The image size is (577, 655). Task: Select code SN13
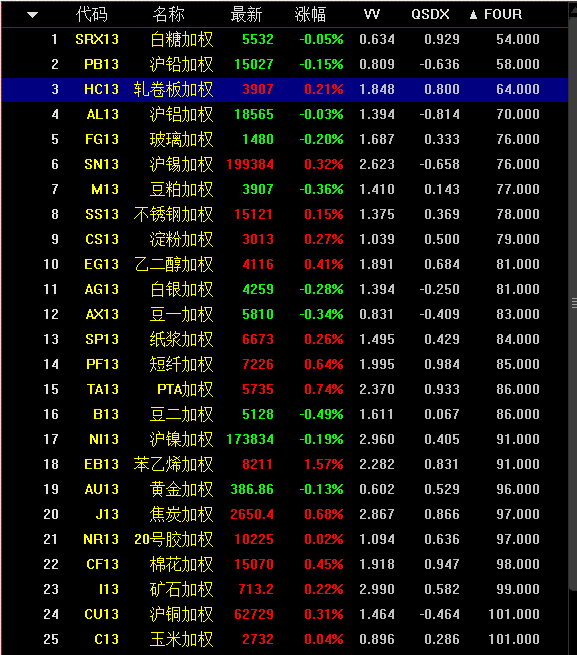coord(101,164)
